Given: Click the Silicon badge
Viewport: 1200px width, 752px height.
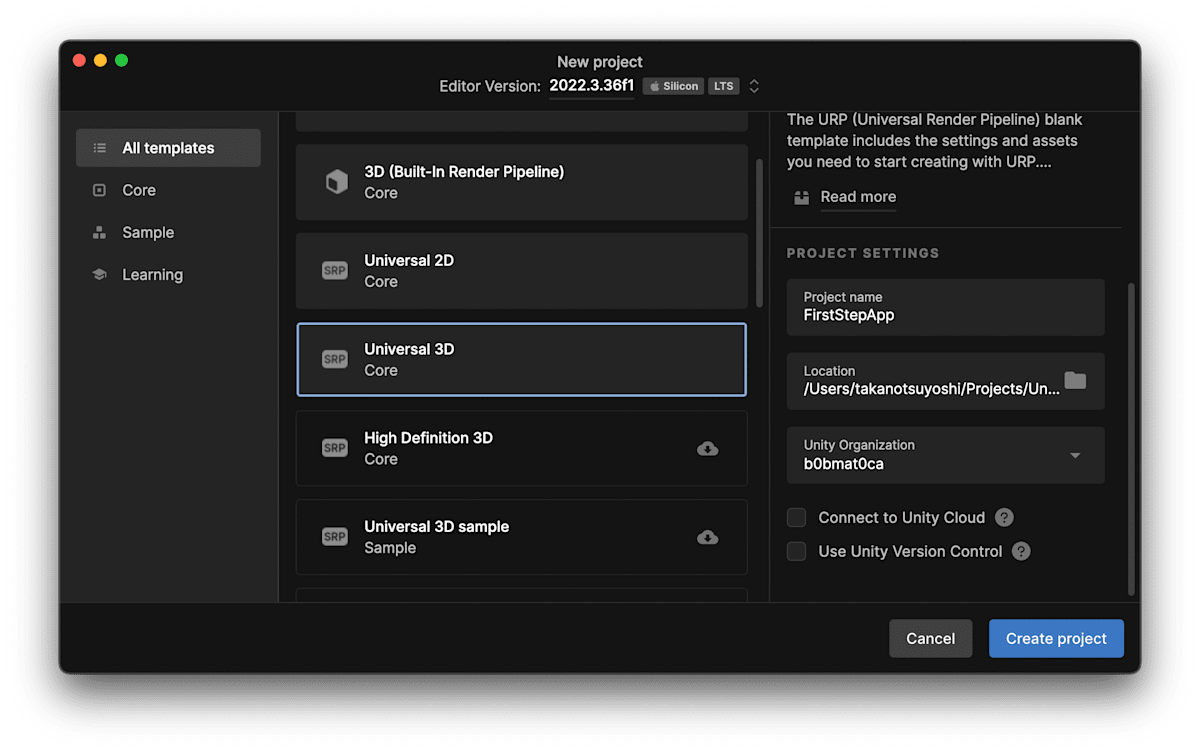Looking at the screenshot, I should [x=674, y=86].
